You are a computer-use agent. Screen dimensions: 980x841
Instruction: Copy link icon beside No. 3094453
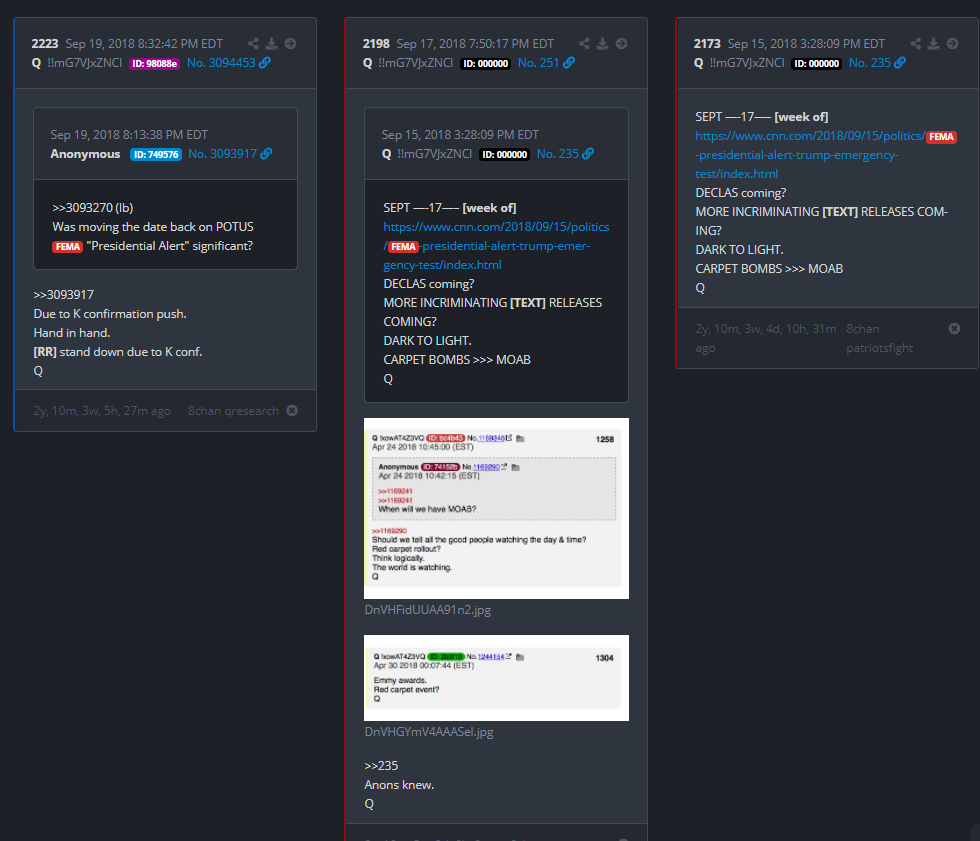click(x=265, y=62)
